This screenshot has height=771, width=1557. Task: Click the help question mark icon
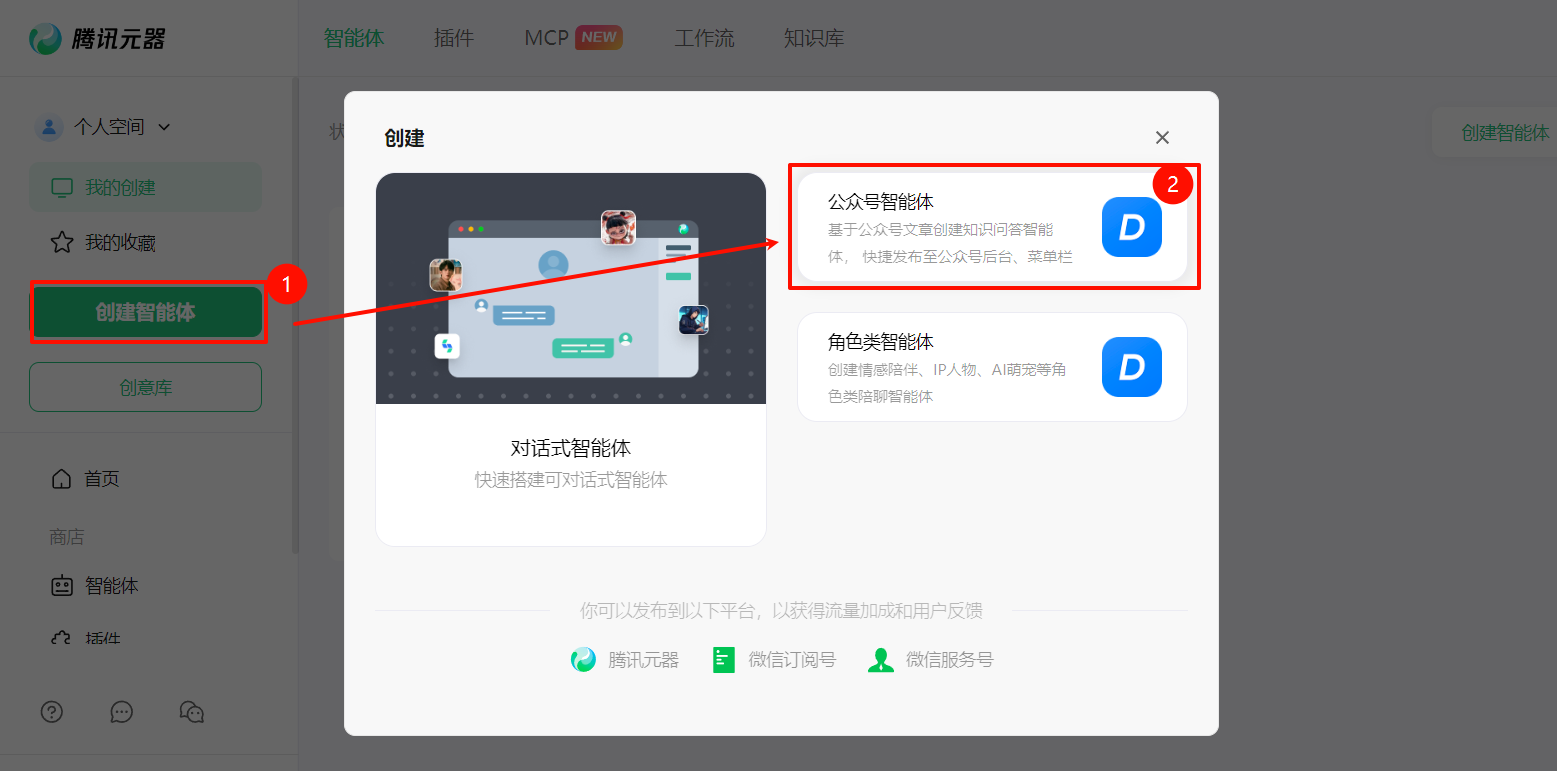52,711
